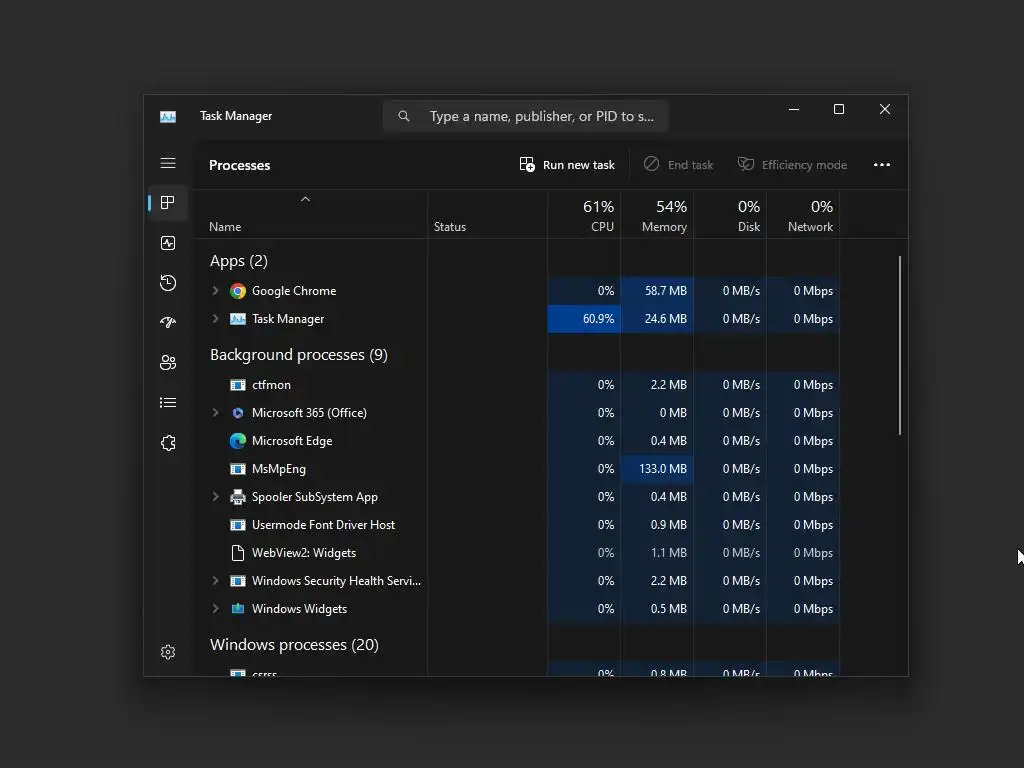Viewport: 1024px width, 768px height.
Task: Open the Details sidebar icon
Action: (168, 402)
